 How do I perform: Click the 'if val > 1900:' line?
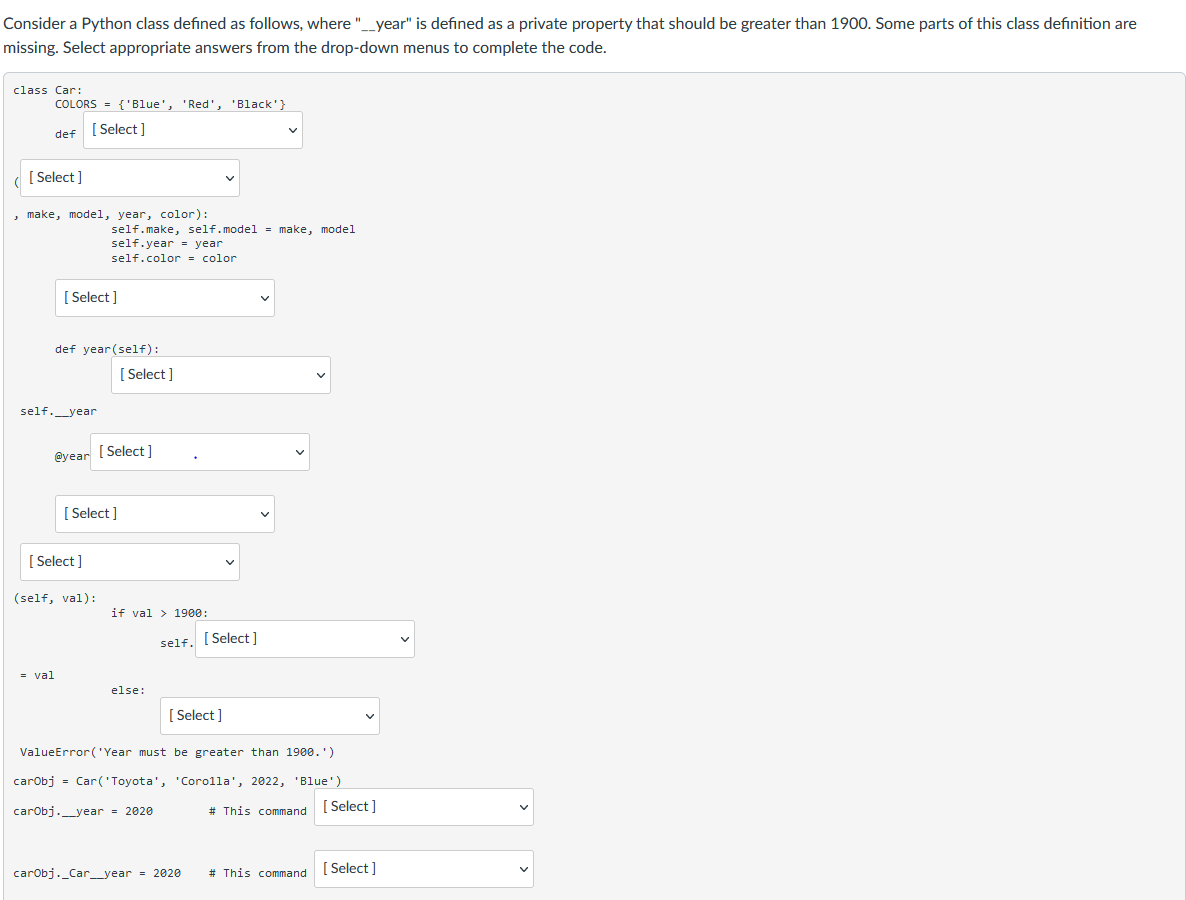tap(160, 613)
